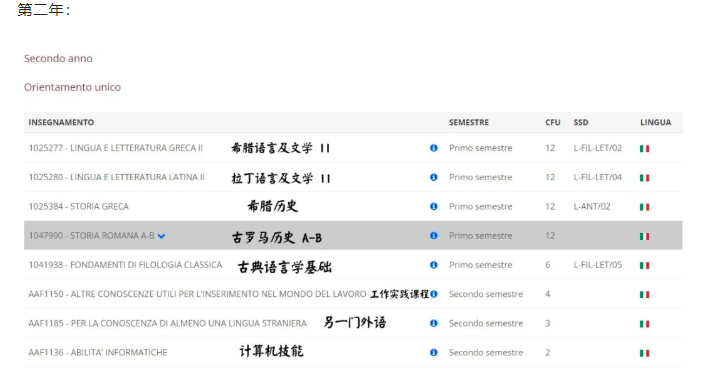
Task: Click Italian flag in Lingua Greca II row
Action: pos(644,148)
